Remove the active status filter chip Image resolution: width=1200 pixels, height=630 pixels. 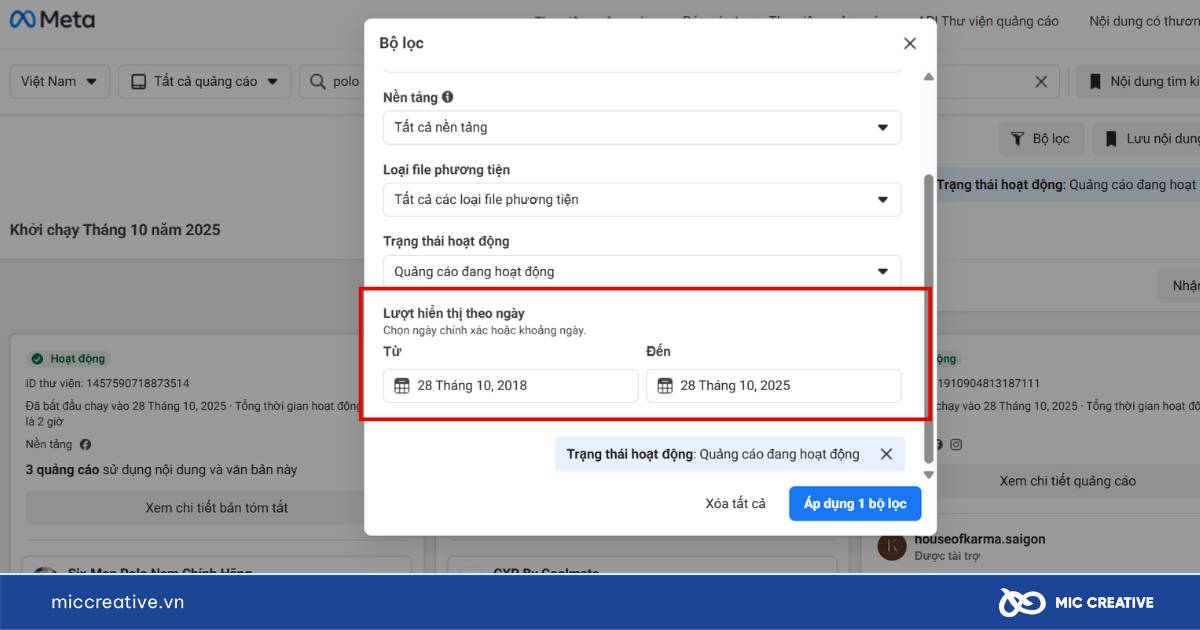(x=886, y=453)
